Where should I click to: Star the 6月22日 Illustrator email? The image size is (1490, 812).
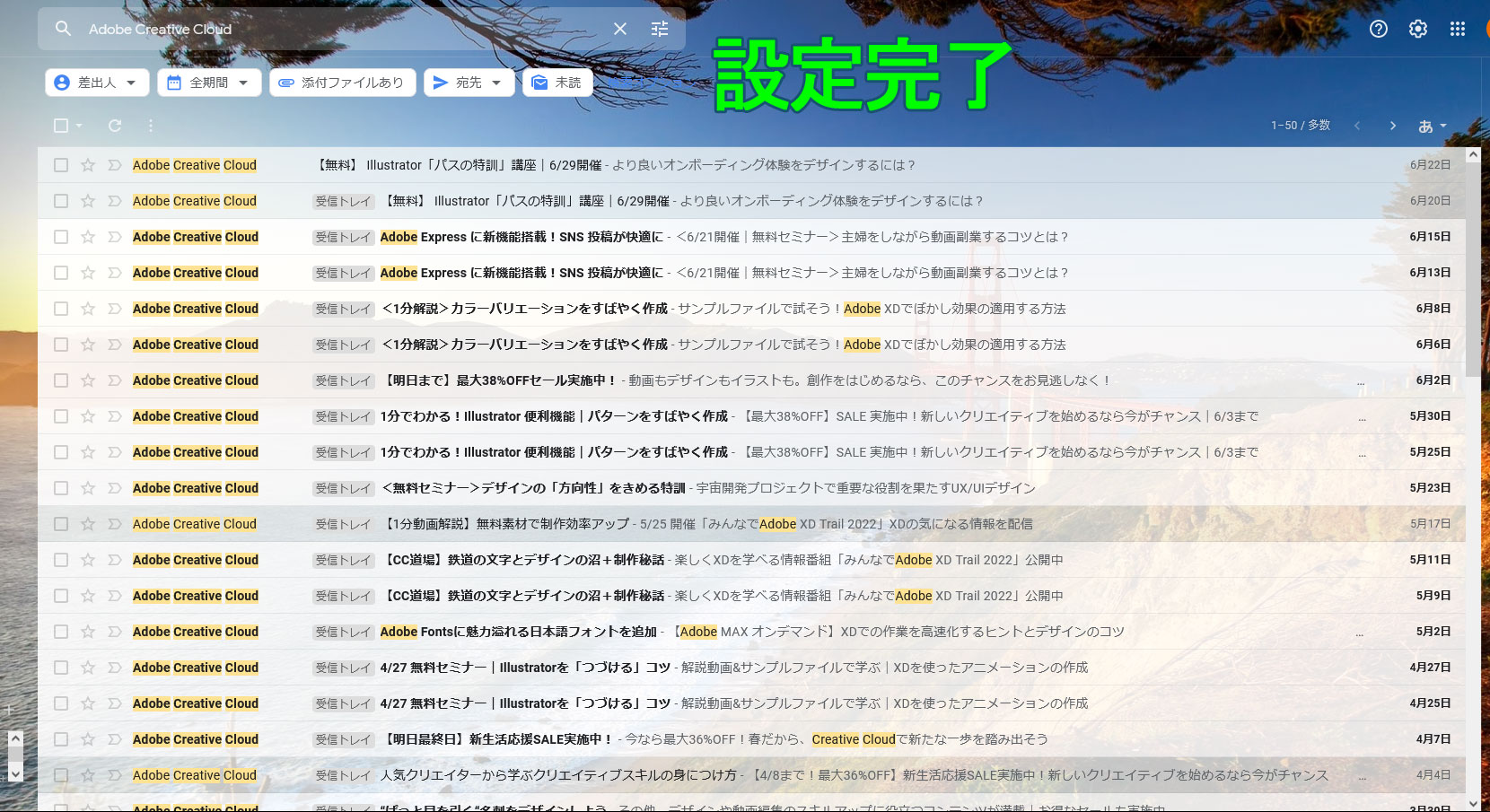[x=88, y=165]
